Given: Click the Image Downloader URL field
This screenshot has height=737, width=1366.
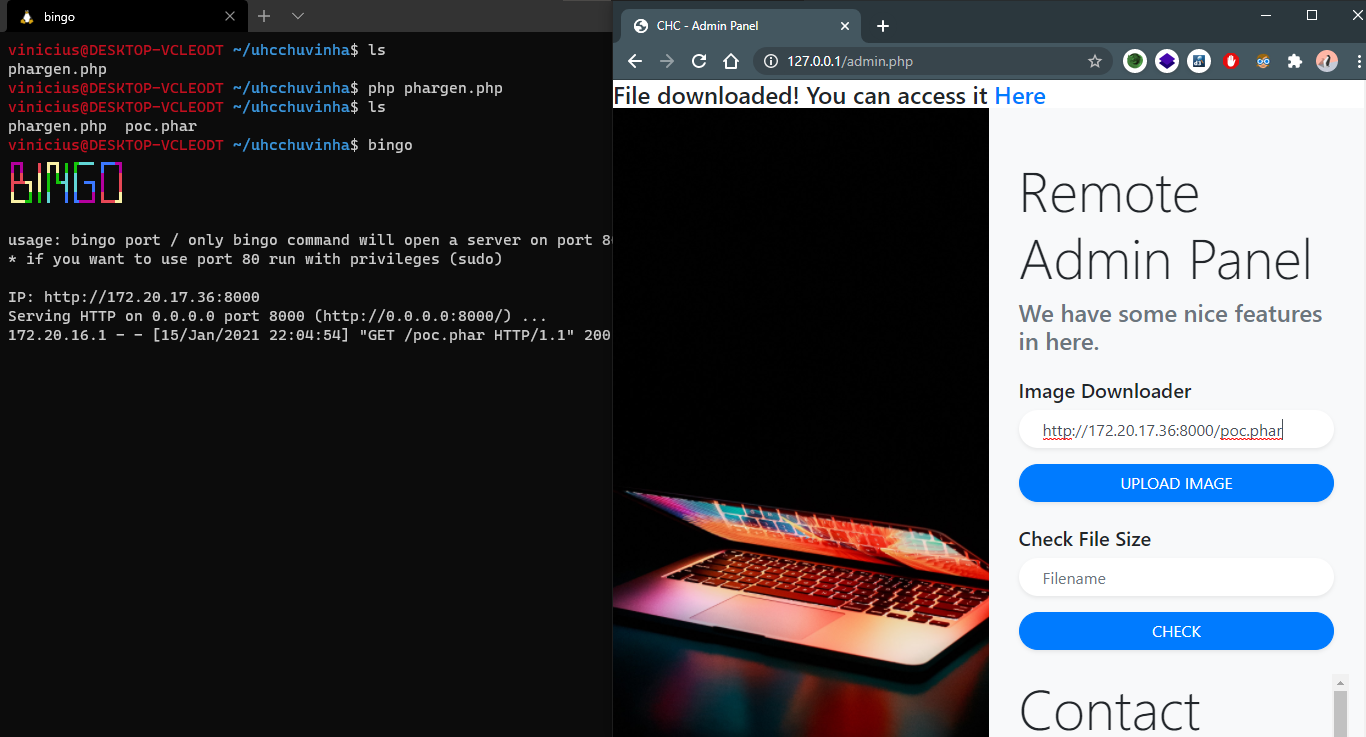Looking at the screenshot, I should pos(1176,430).
